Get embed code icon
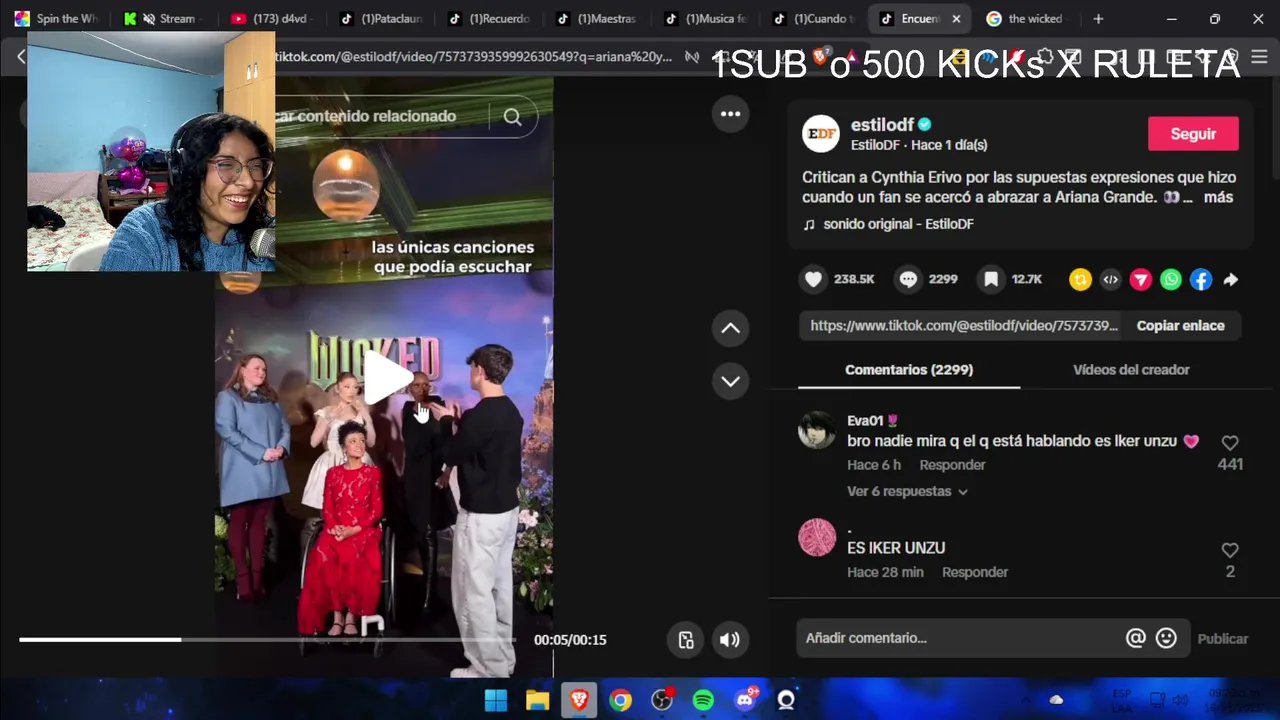The image size is (1280, 720). click(1110, 280)
